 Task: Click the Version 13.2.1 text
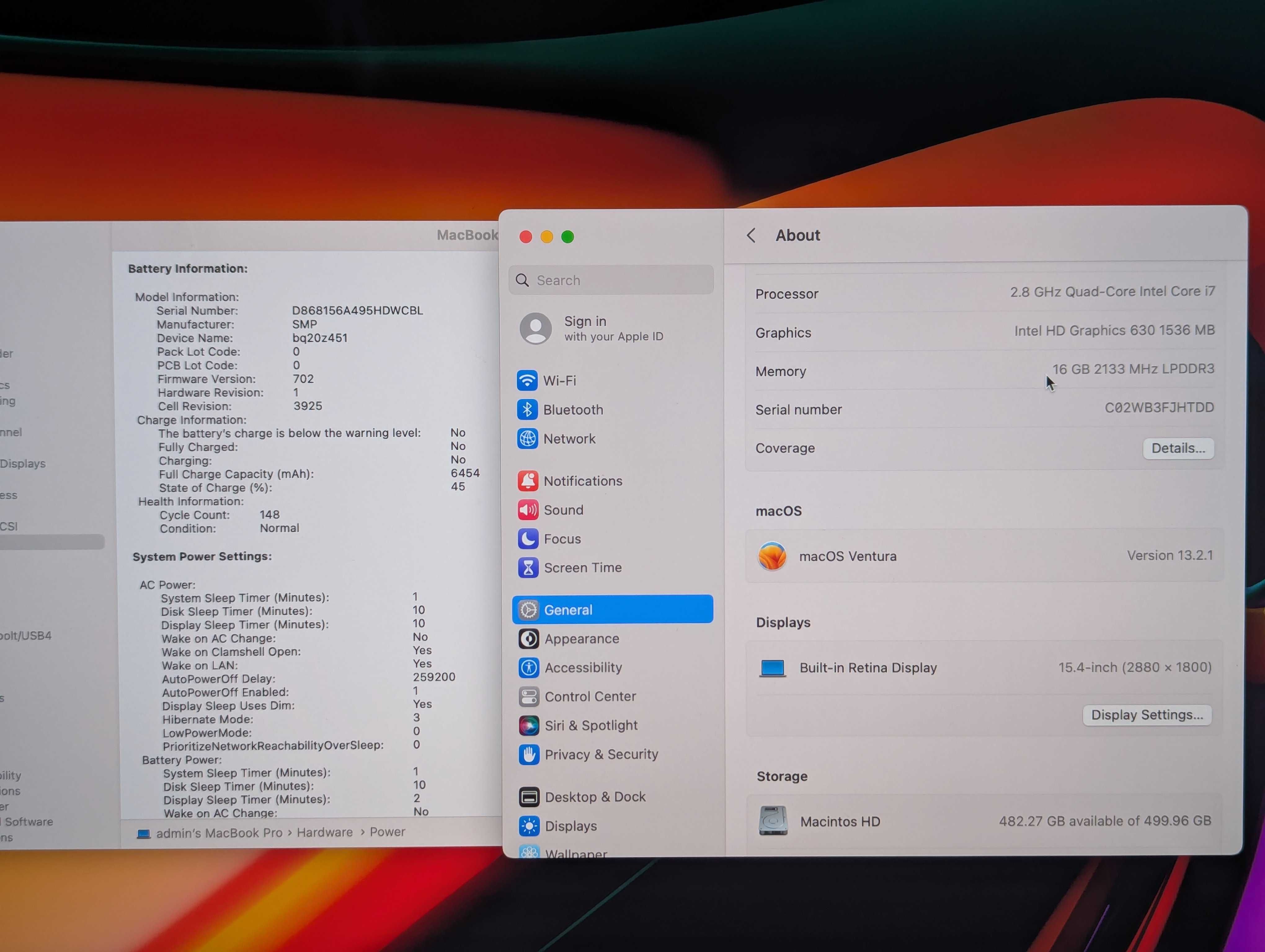pos(1170,555)
